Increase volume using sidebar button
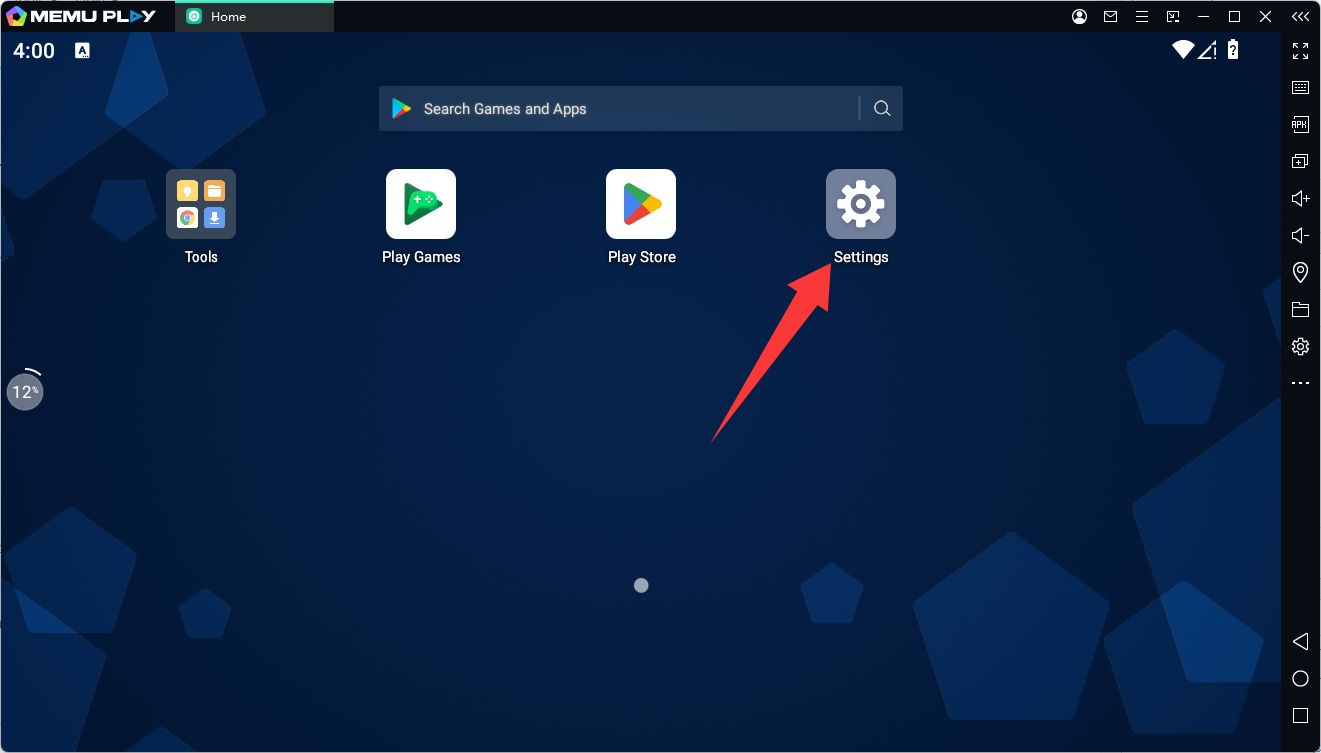 click(x=1300, y=198)
